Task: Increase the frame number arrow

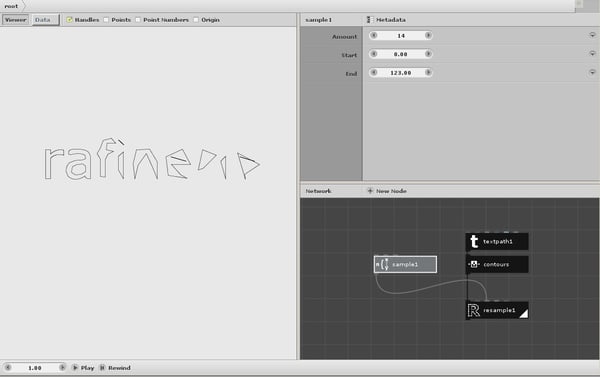Action: point(62,367)
